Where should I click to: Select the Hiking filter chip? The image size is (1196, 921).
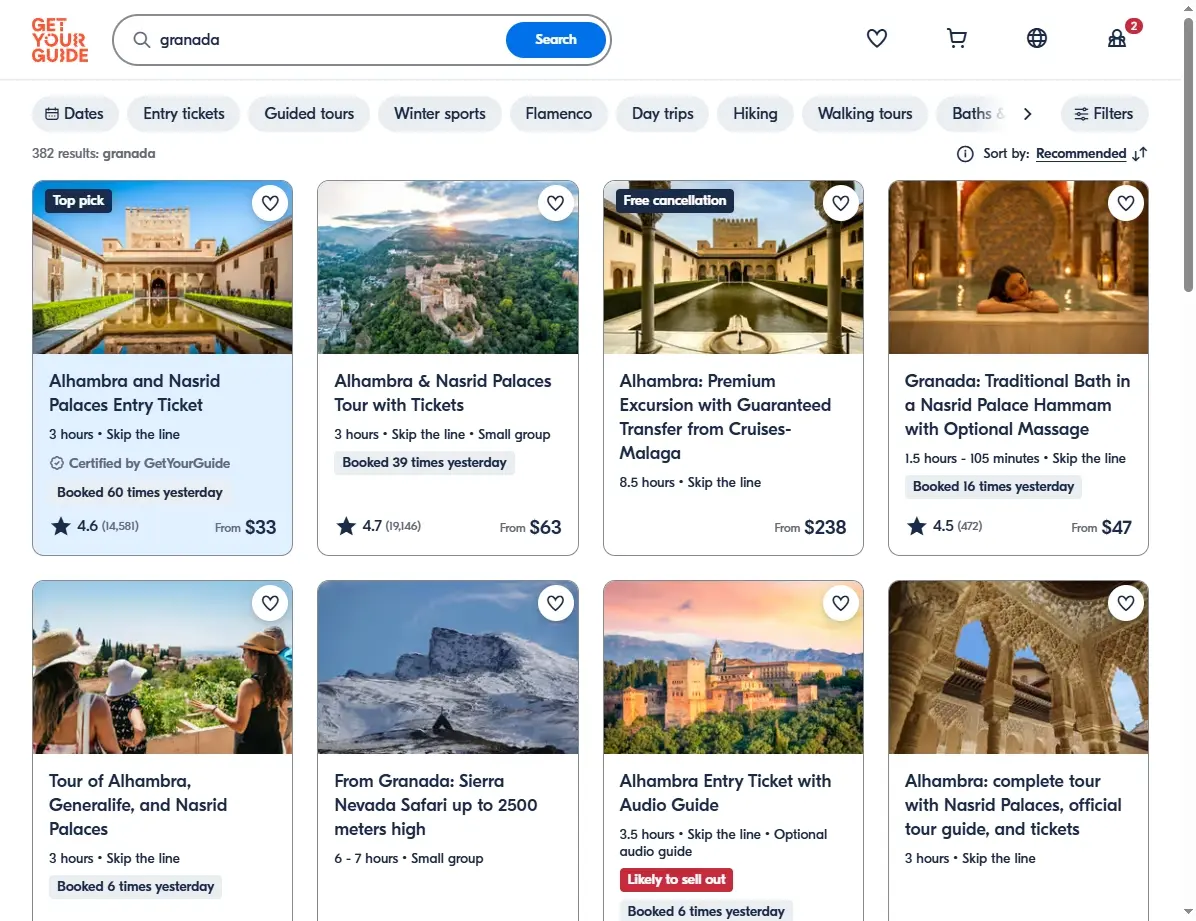[x=755, y=114]
